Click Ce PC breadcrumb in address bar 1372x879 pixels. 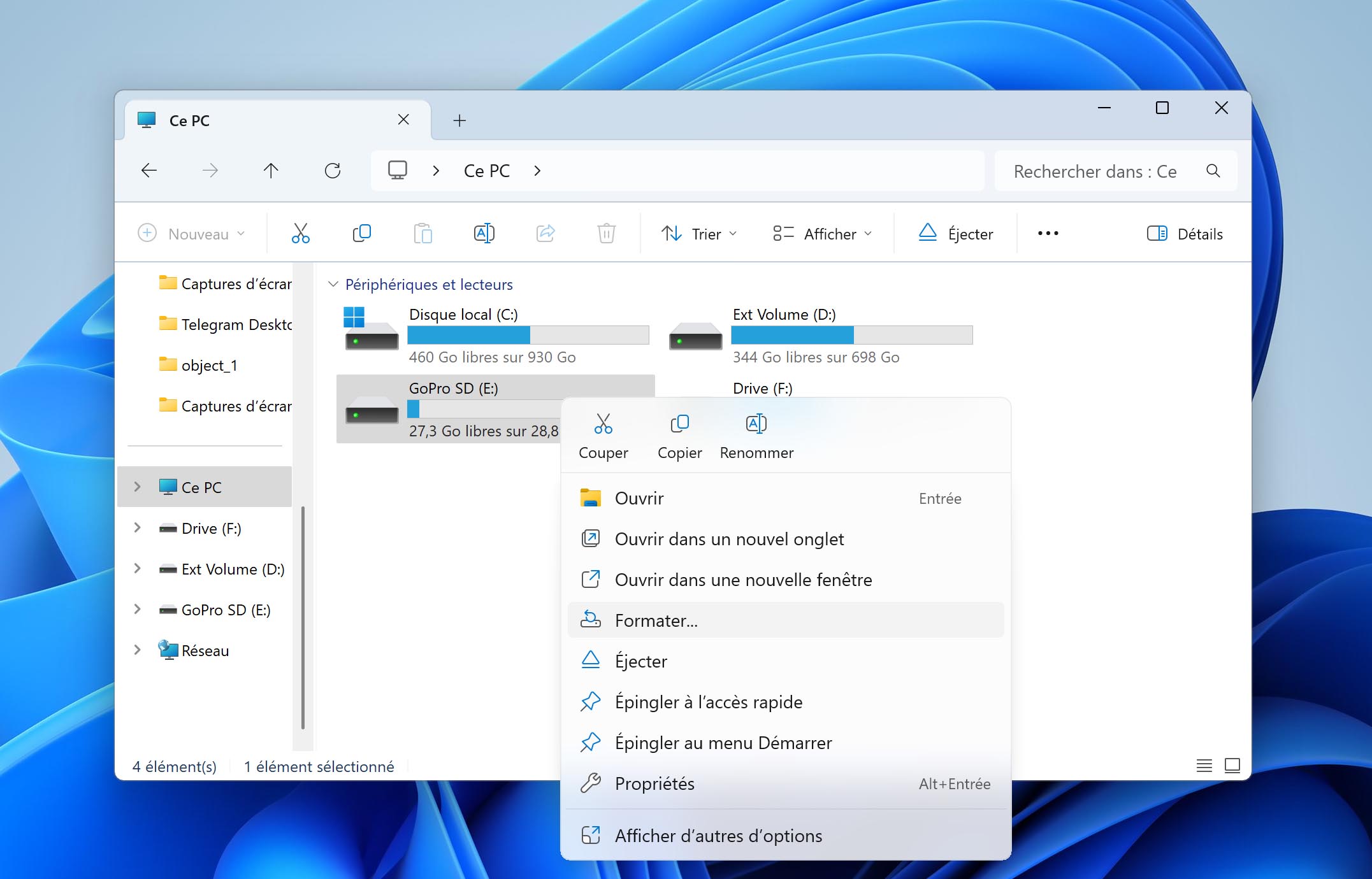click(x=487, y=171)
